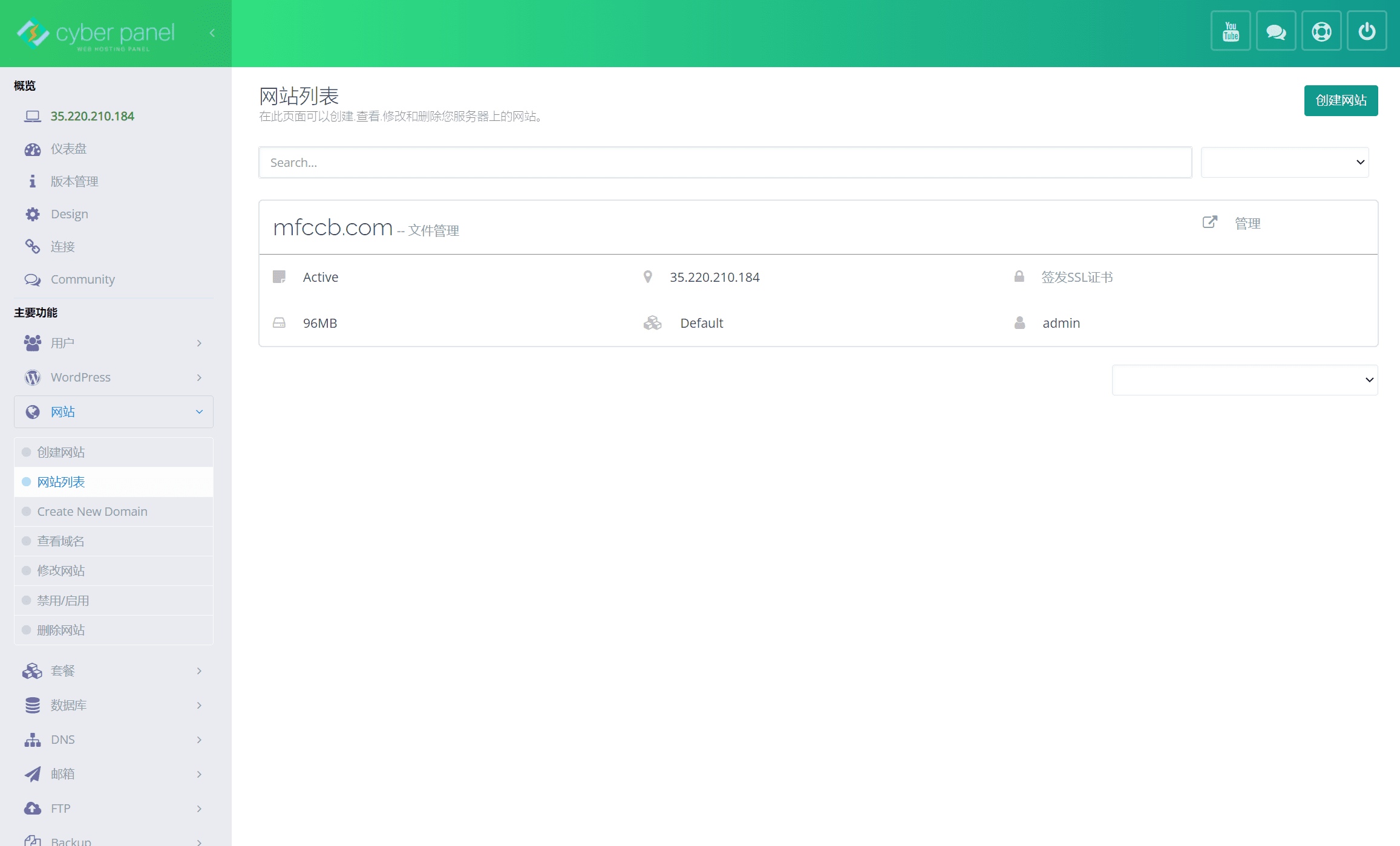
Task: Click the external link icon beside 管理
Action: 1209,222
